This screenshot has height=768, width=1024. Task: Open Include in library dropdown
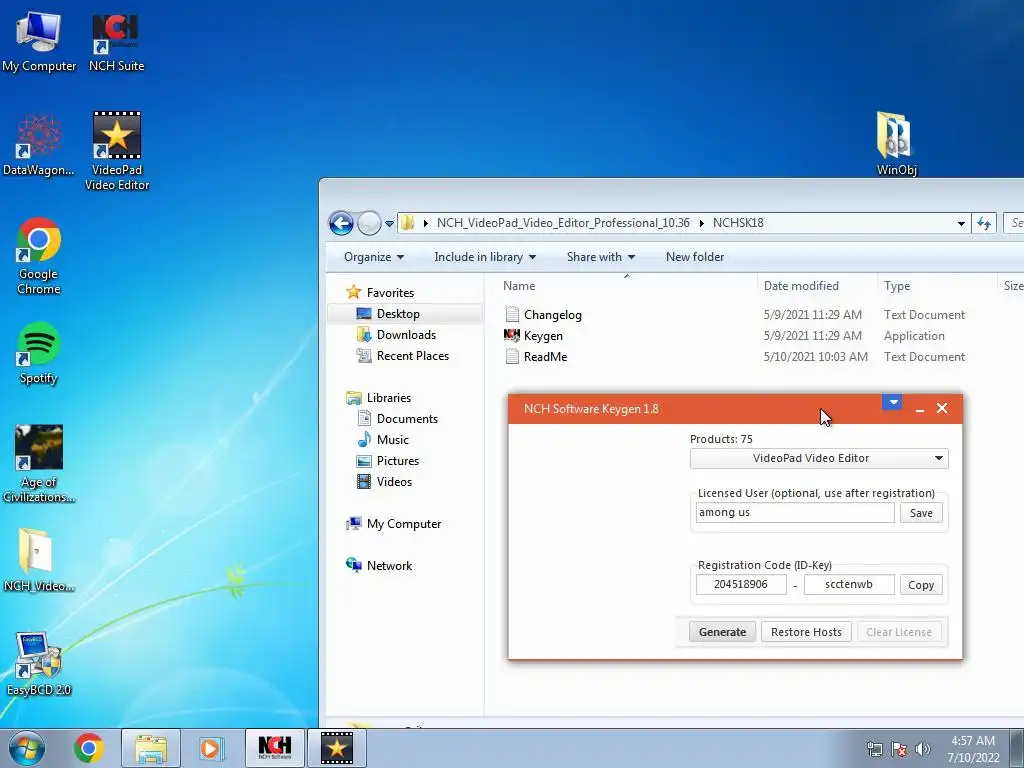click(485, 257)
